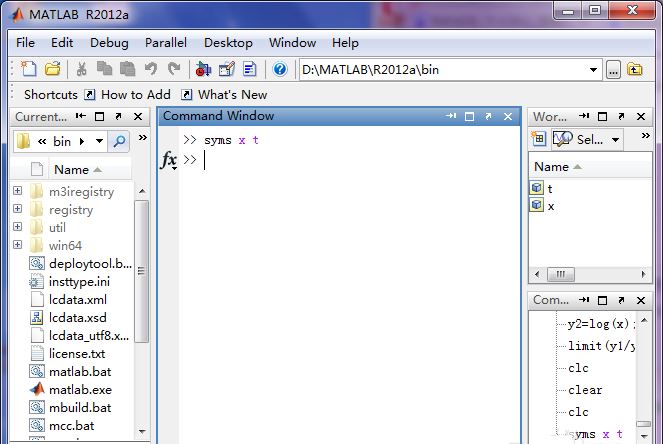Click the Open file folder icon
Image resolution: width=663 pixels, height=444 pixels.
(53, 69)
